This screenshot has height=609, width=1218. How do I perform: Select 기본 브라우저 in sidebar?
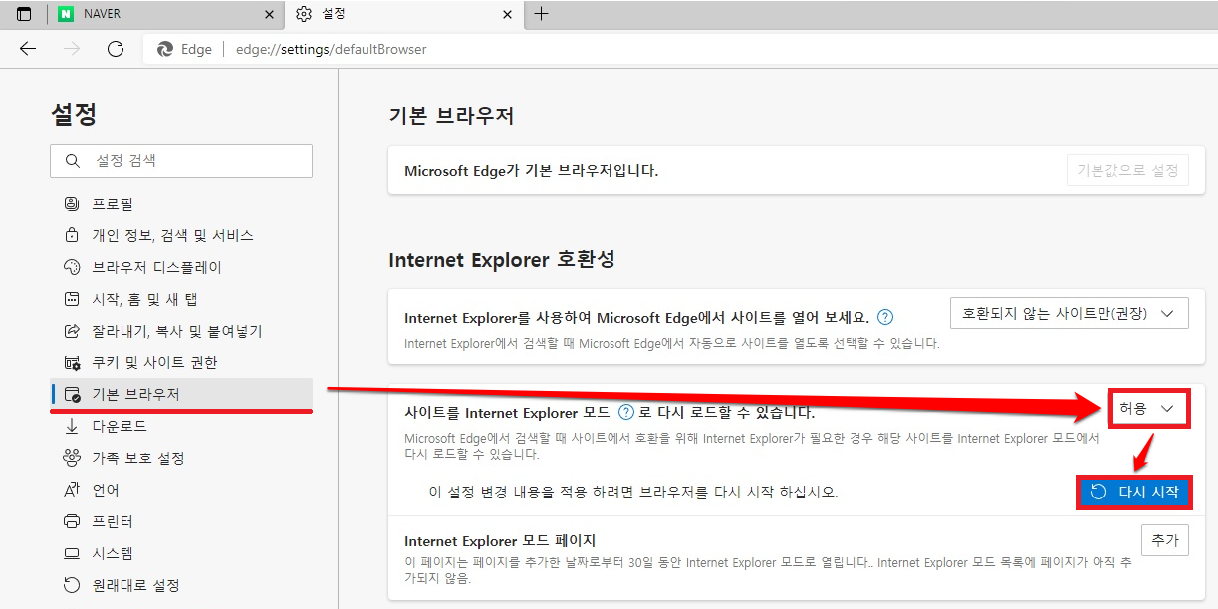tap(182, 395)
